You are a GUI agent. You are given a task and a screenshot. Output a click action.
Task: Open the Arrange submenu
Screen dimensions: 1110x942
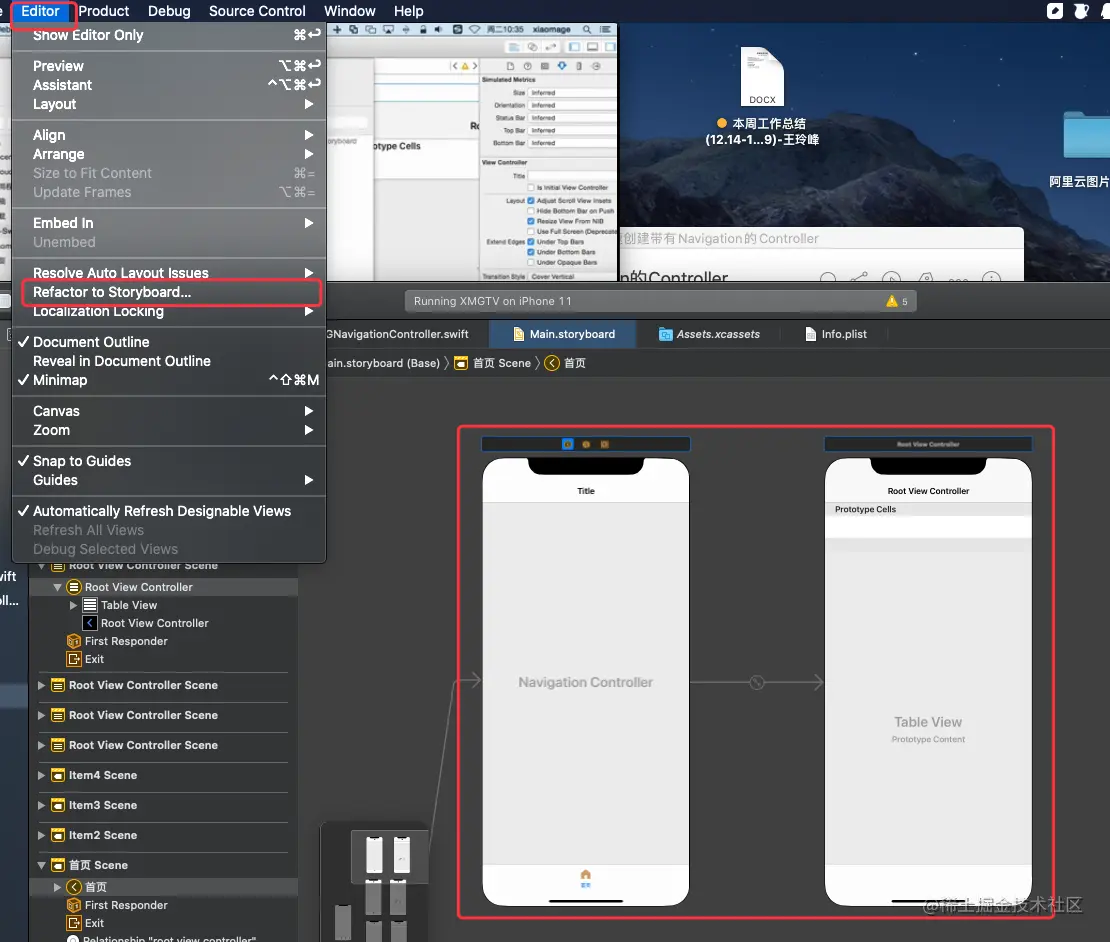coord(168,154)
